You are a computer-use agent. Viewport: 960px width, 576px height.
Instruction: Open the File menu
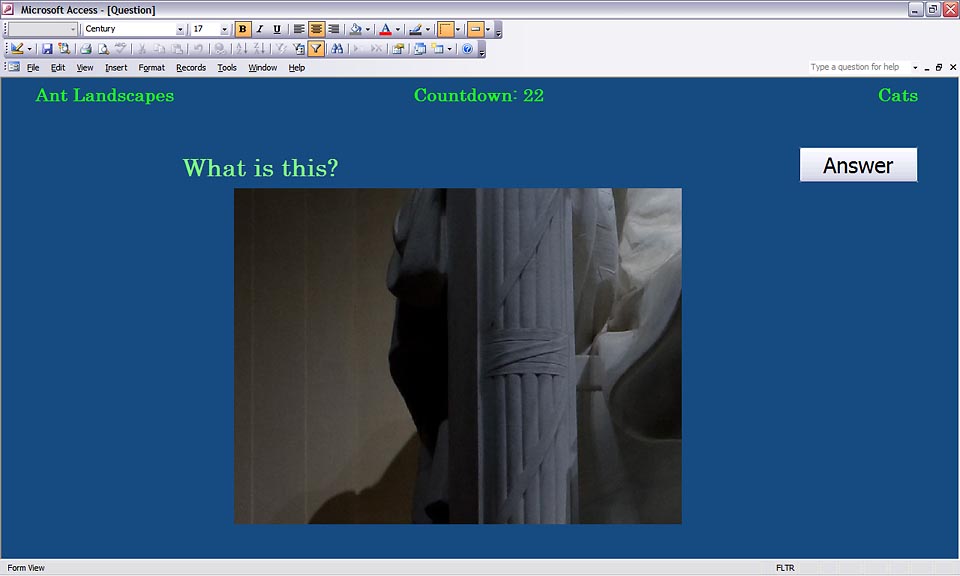click(x=33, y=67)
